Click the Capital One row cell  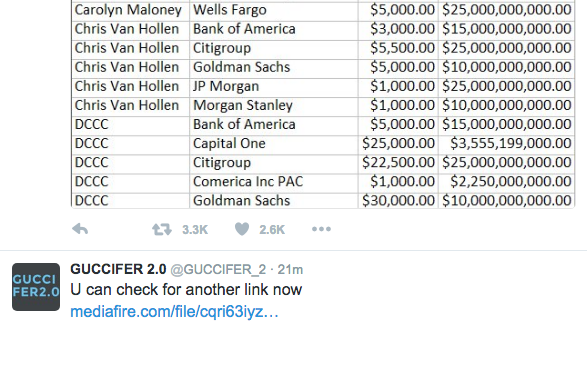click(274, 143)
